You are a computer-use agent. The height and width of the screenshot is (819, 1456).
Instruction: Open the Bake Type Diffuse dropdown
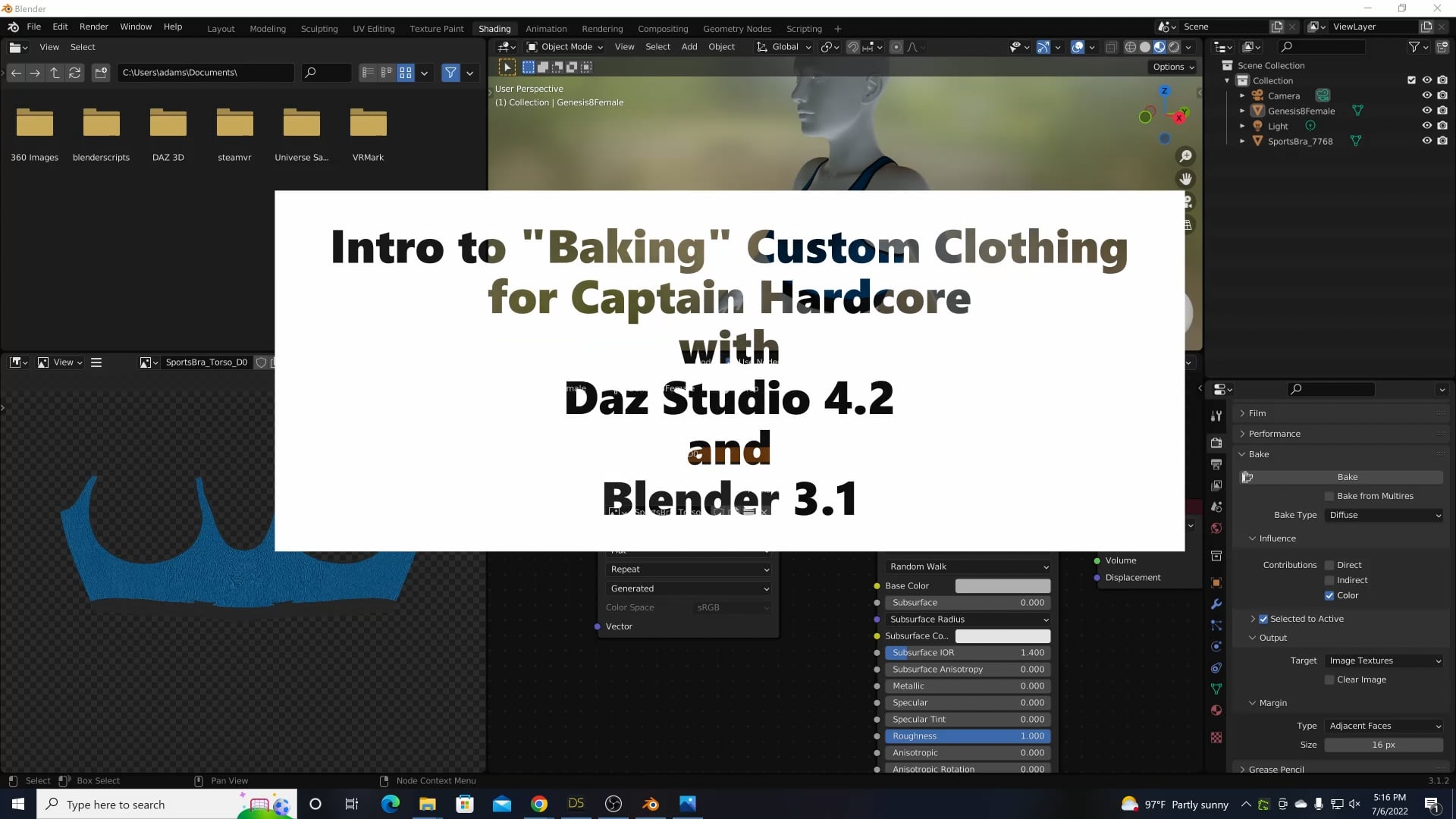click(x=1384, y=515)
